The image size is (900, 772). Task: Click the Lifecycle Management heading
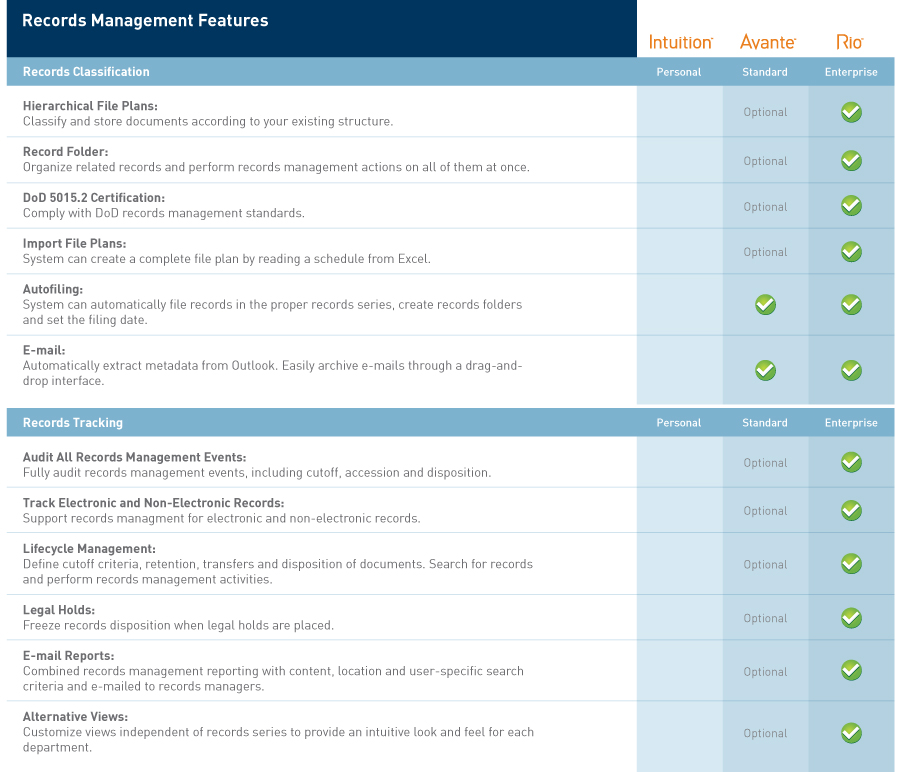coord(89,549)
